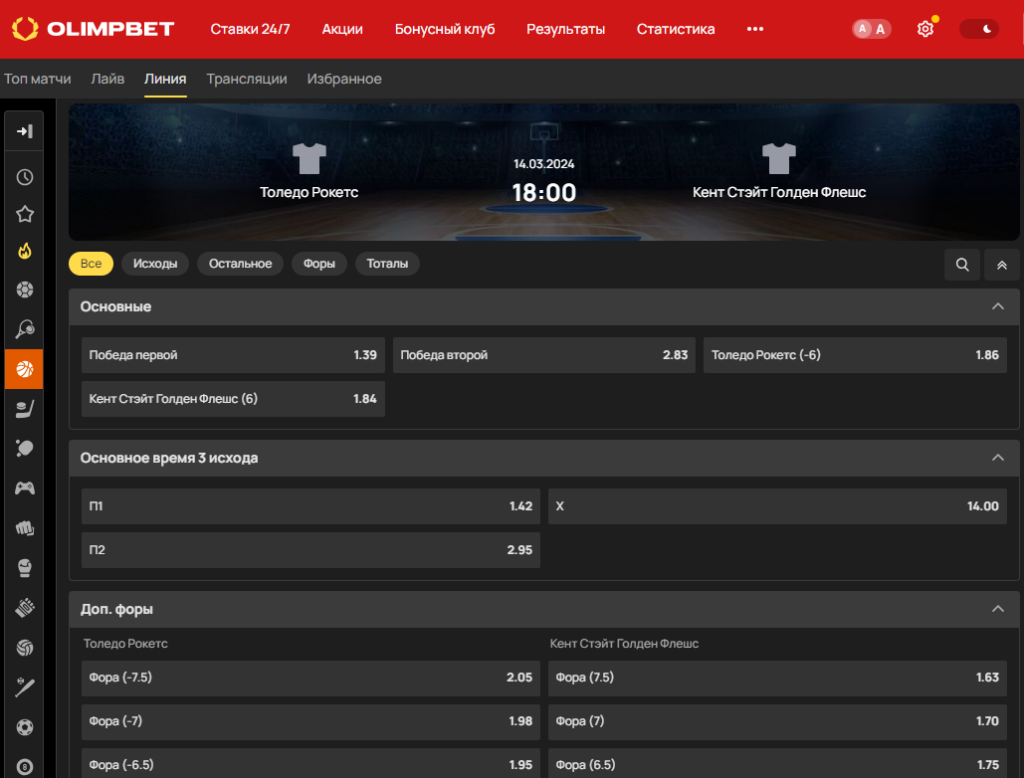Bet on Победа второй 2.83
The height and width of the screenshot is (778, 1024).
[544, 355]
